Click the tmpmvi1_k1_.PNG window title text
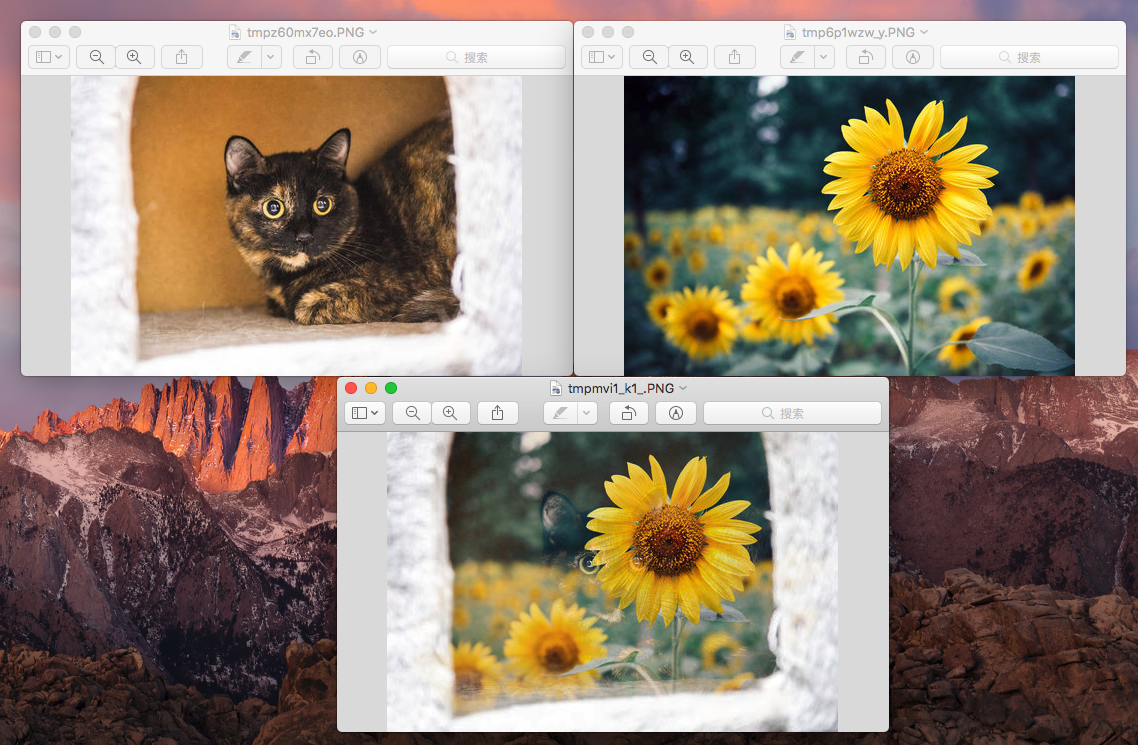Screen dimensions: 1138x745 621,388
